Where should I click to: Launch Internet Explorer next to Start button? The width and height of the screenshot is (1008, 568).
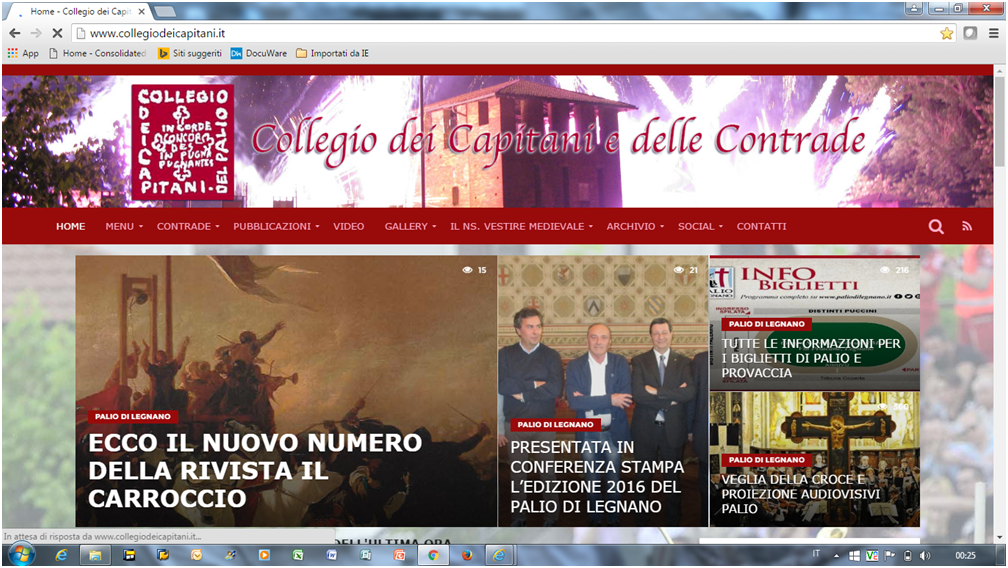(61, 555)
